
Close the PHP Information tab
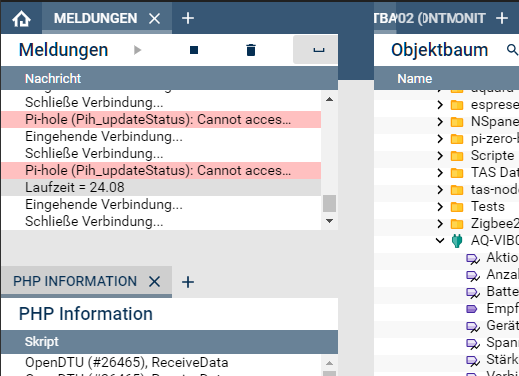[154, 282]
